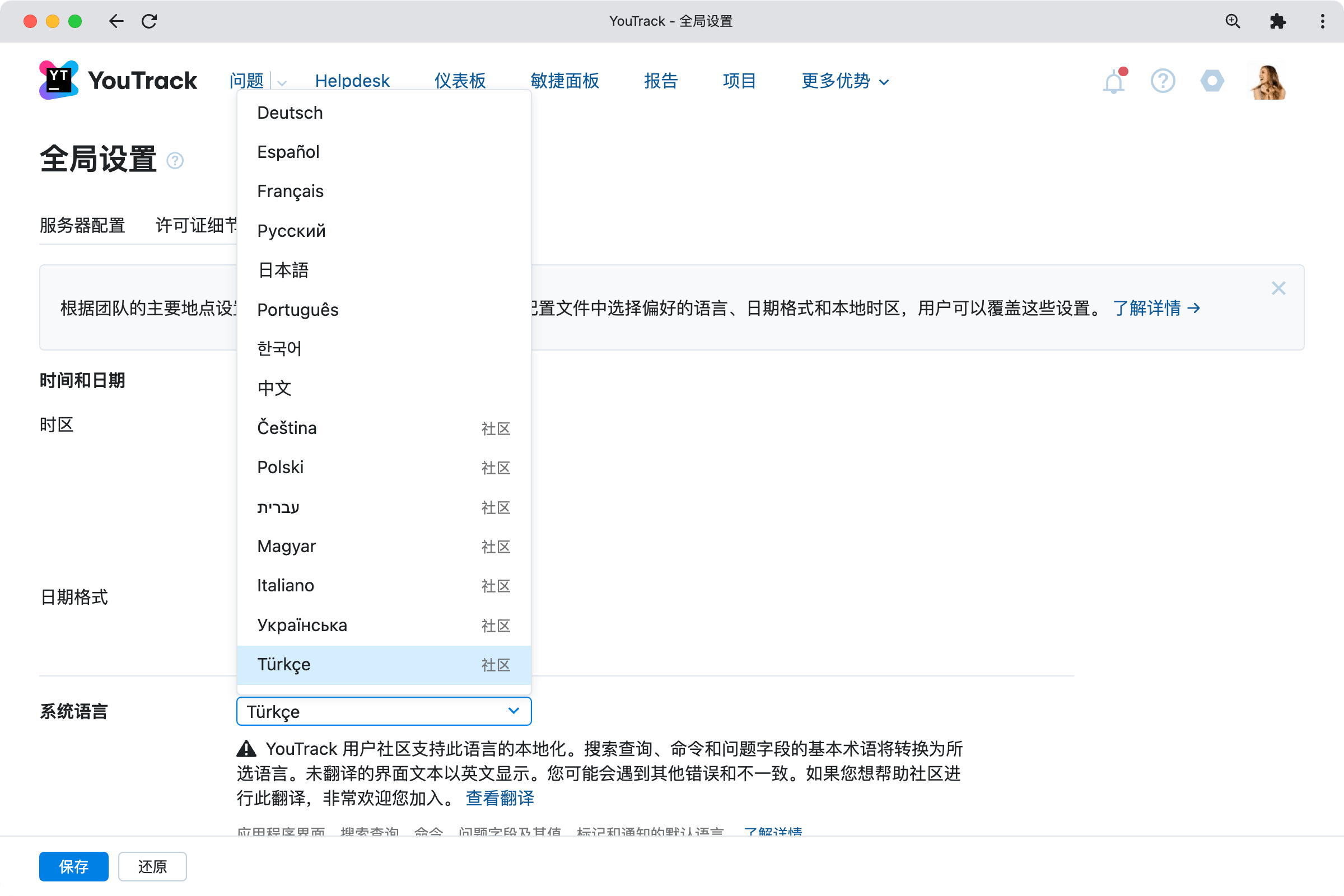Click the 保存 button
Screen dimensions: 1344x896
point(73,866)
